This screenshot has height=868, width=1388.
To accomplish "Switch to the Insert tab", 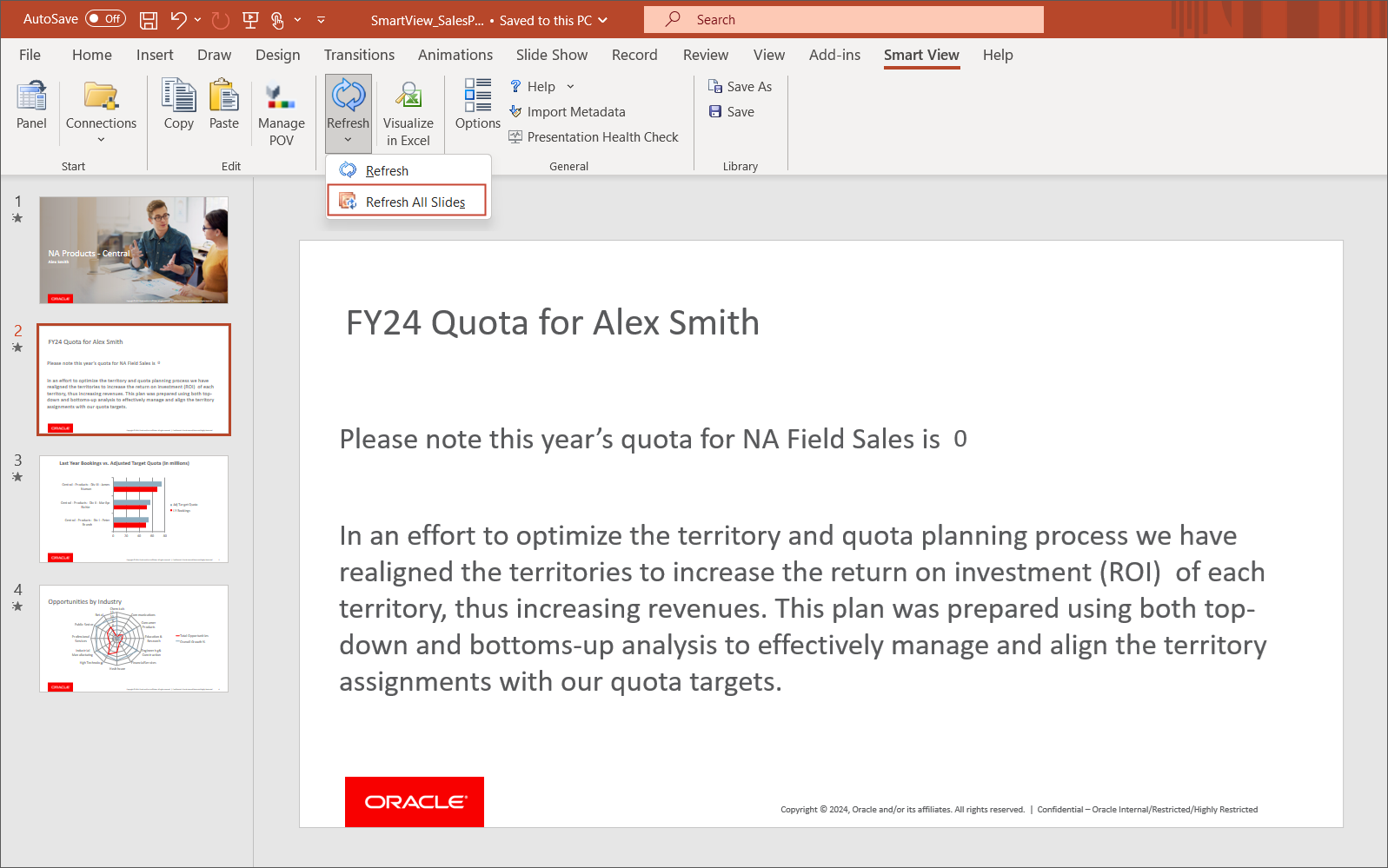I will pyautogui.click(x=155, y=55).
